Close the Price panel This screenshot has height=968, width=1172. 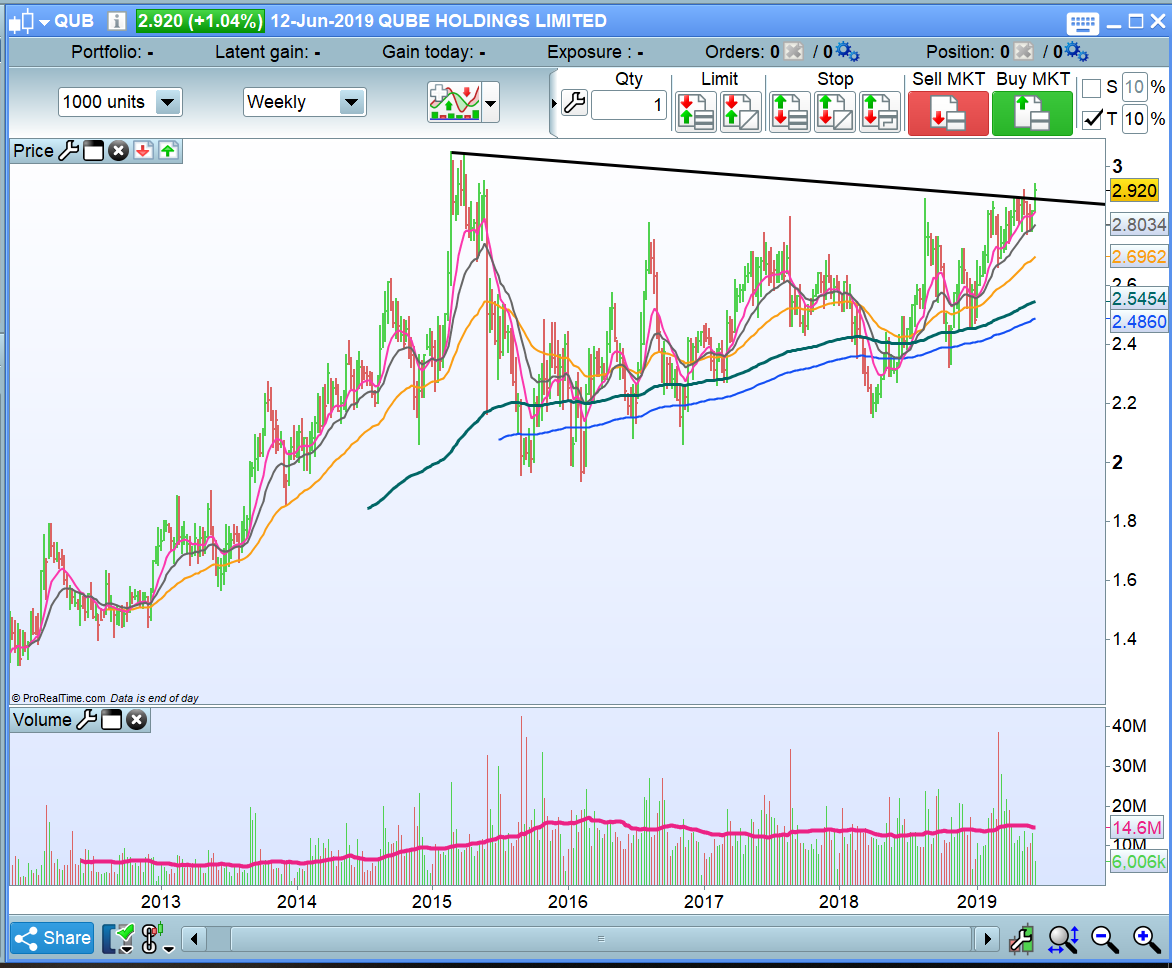(x=118, y=151)
